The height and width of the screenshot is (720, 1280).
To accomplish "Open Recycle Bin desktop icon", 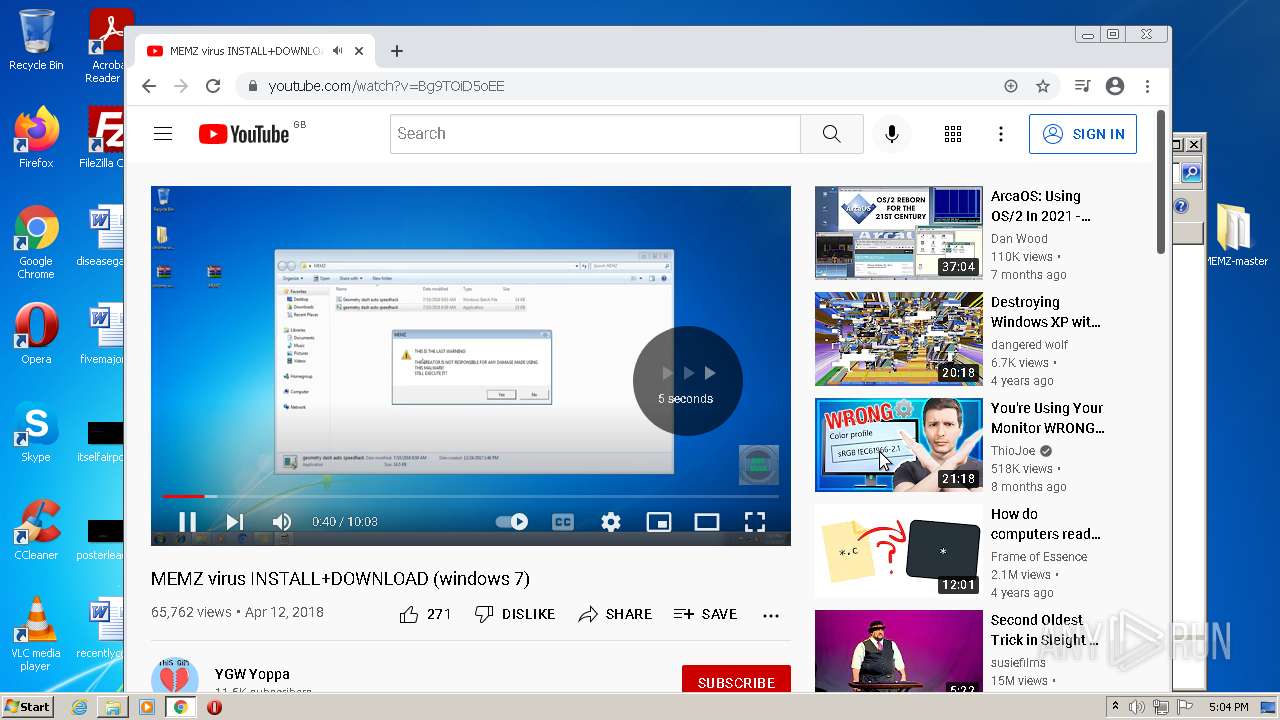I will 36,40.
